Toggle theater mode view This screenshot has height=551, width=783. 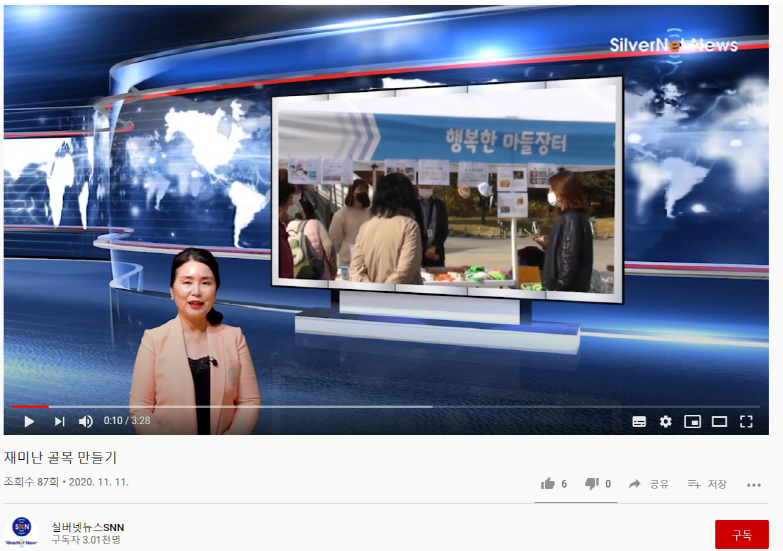tap(719, 421)
